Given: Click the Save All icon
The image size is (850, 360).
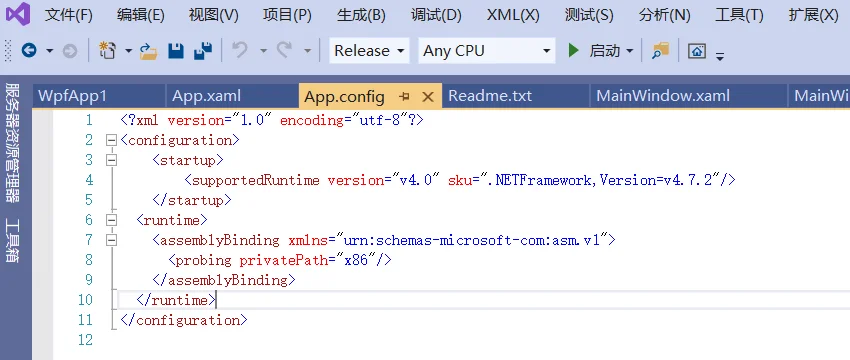Looking at the screenshot, I should pyautogui.click(x=203, y=51).
